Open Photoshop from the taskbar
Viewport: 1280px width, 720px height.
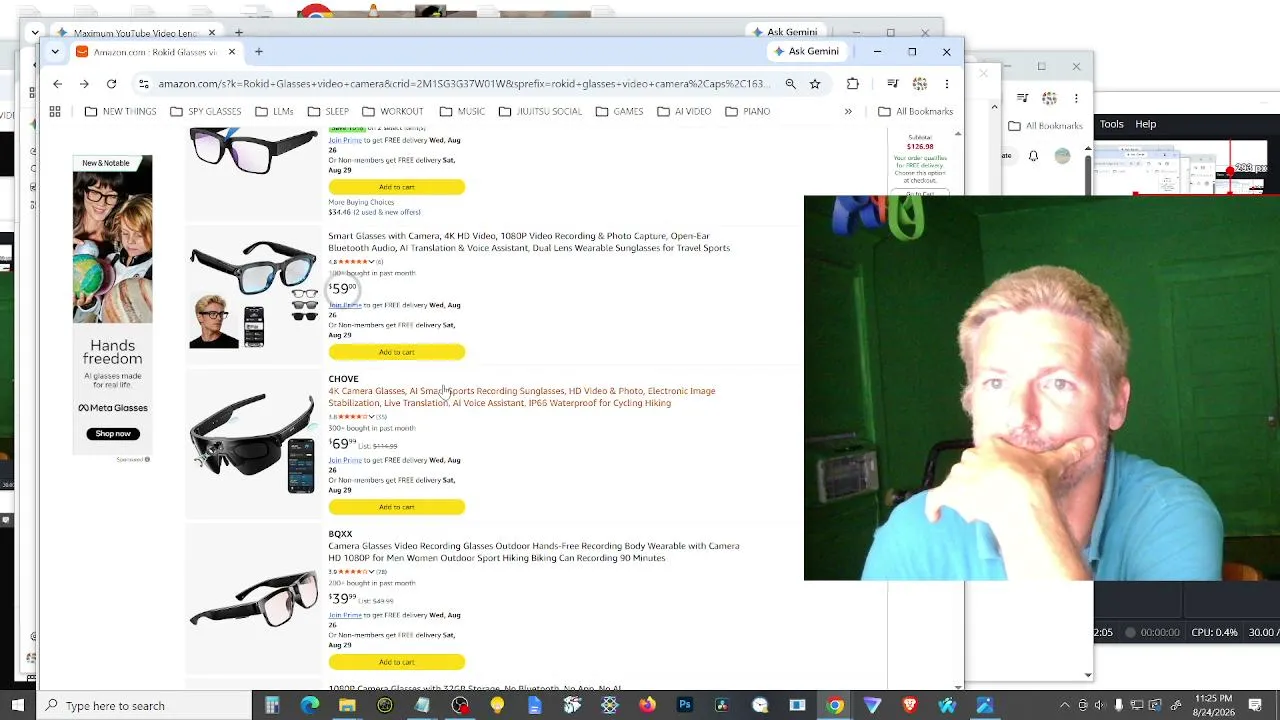685,706
